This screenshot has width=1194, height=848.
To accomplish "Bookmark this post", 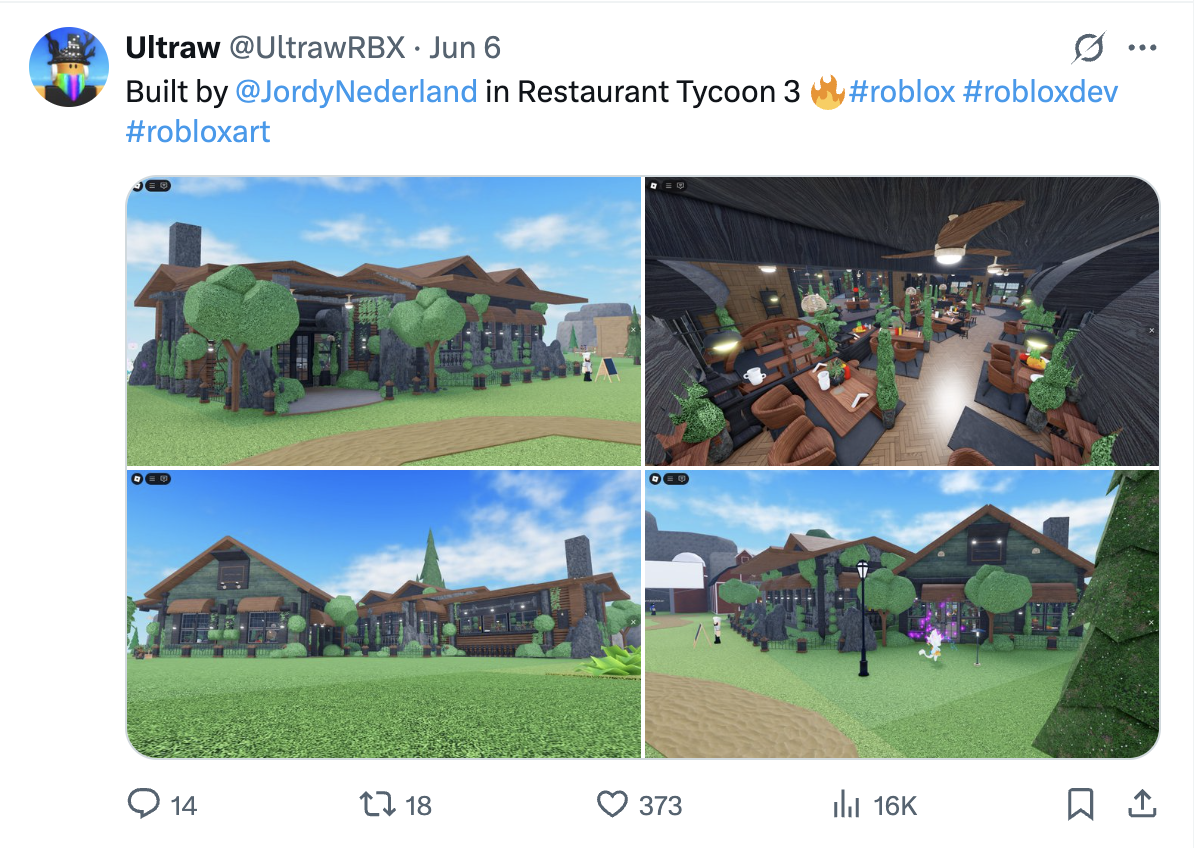I will click(1080, 804).
